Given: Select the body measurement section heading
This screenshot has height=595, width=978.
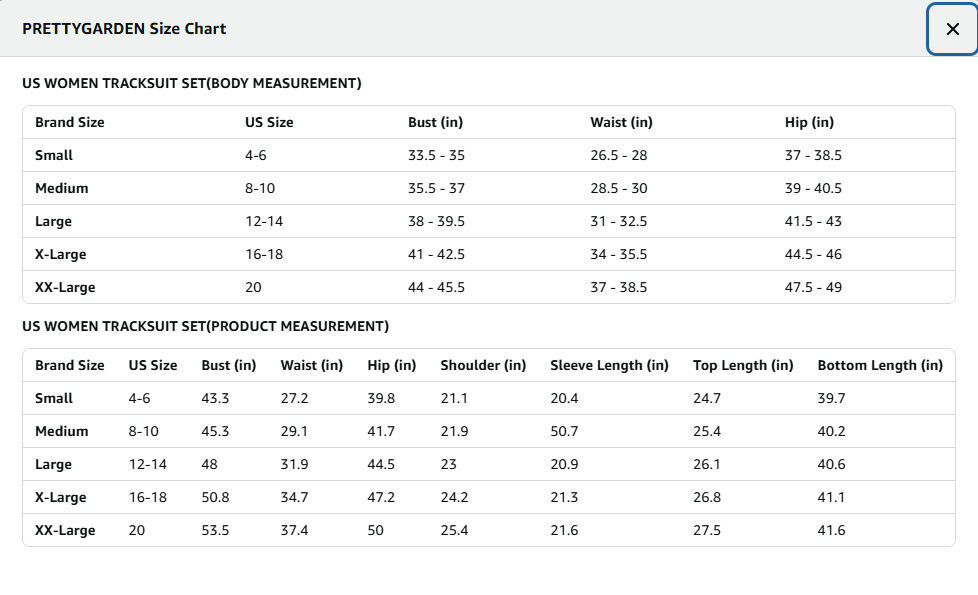Looking at the screenshot, I should (x=191, y=84).
